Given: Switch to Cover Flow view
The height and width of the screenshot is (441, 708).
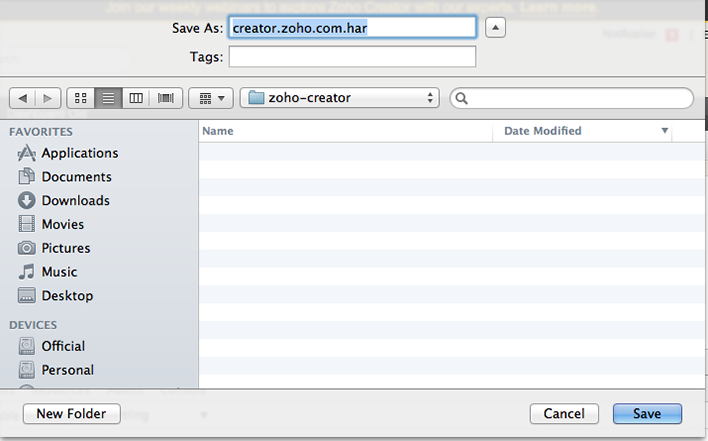Looking at the screenshot, I should [166, 98].
